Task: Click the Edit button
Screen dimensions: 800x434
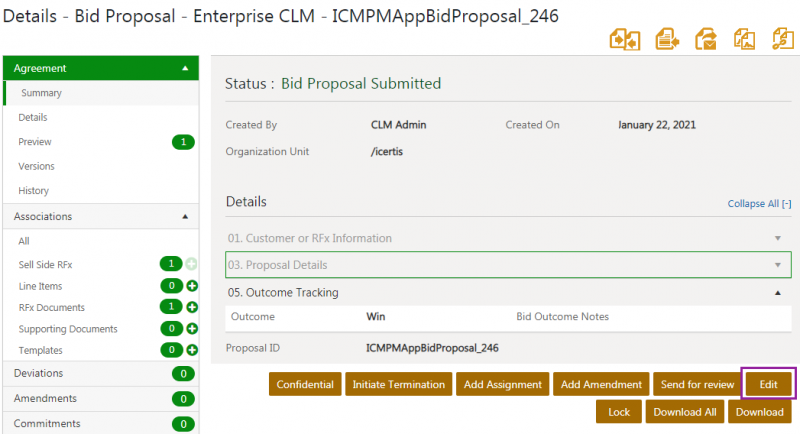Action: pos(768,384)
